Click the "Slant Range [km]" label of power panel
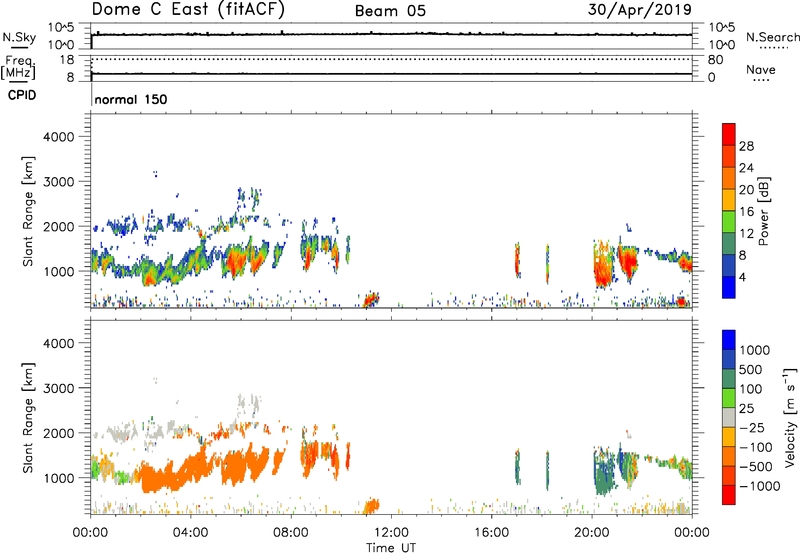Viewport: 800px width, 554px height. (x=28, y=211)
